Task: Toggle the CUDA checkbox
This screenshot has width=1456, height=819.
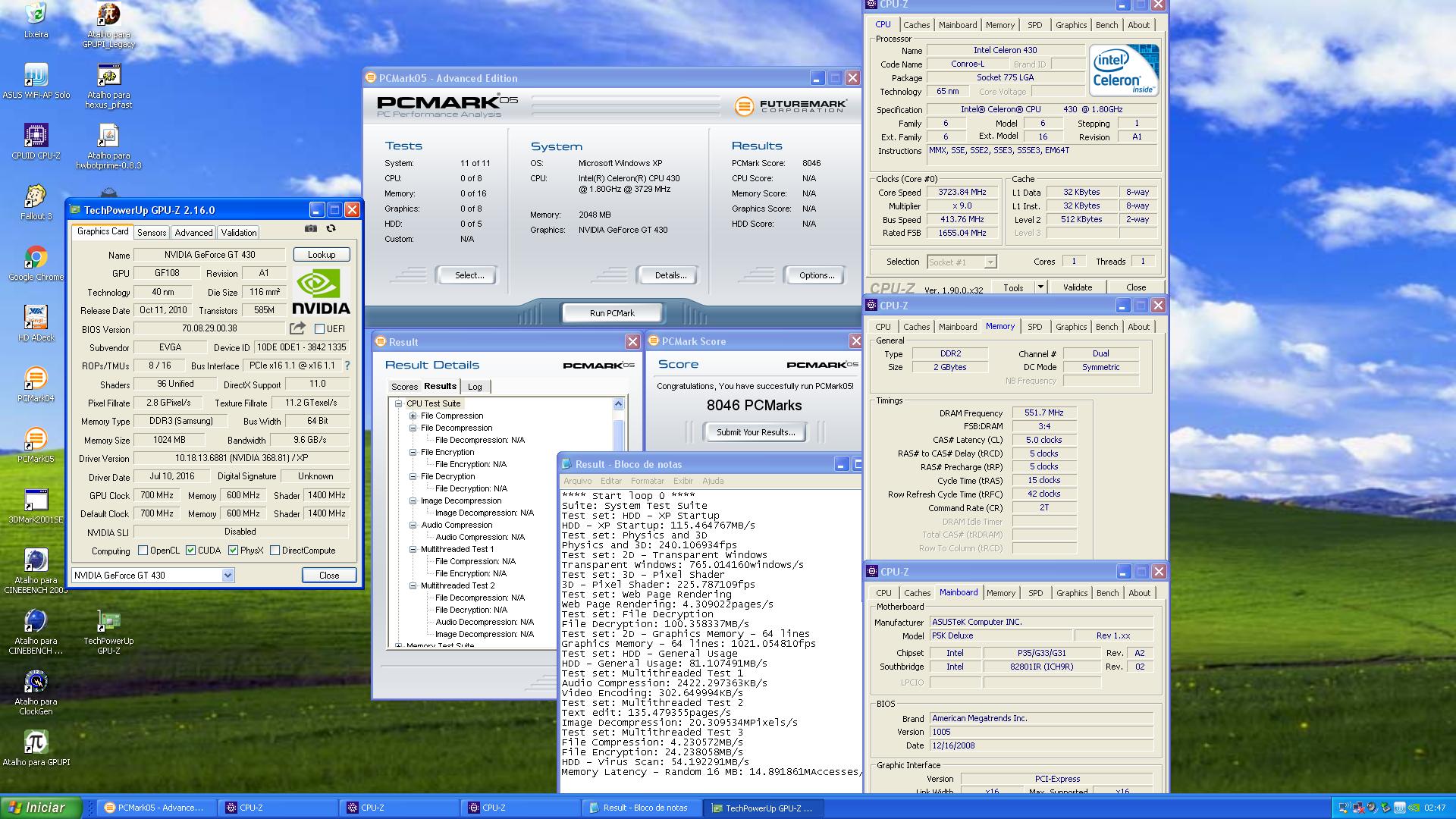Action: pyautogui.click(x=190, y=551)
